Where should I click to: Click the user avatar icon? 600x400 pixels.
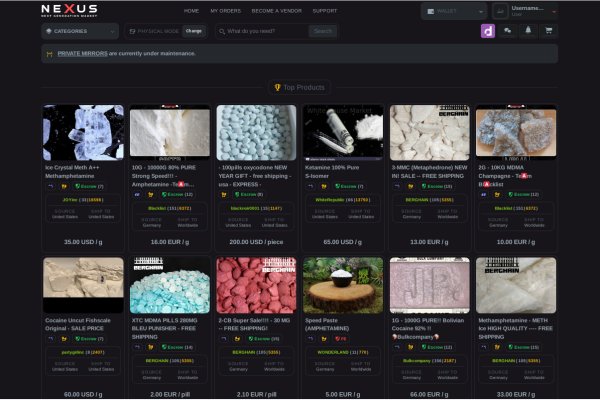click(500, 11)
